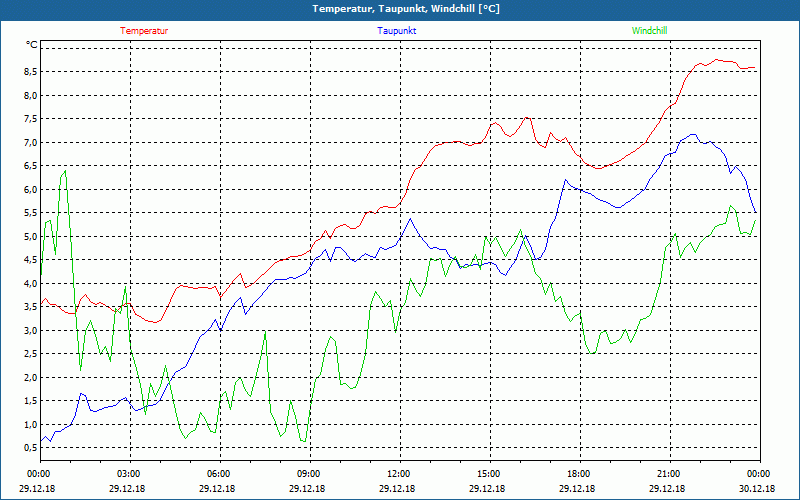Screen dimensions: 800x500
Task: Click the 03:00 time label
Action: click(x=127, y=474)
